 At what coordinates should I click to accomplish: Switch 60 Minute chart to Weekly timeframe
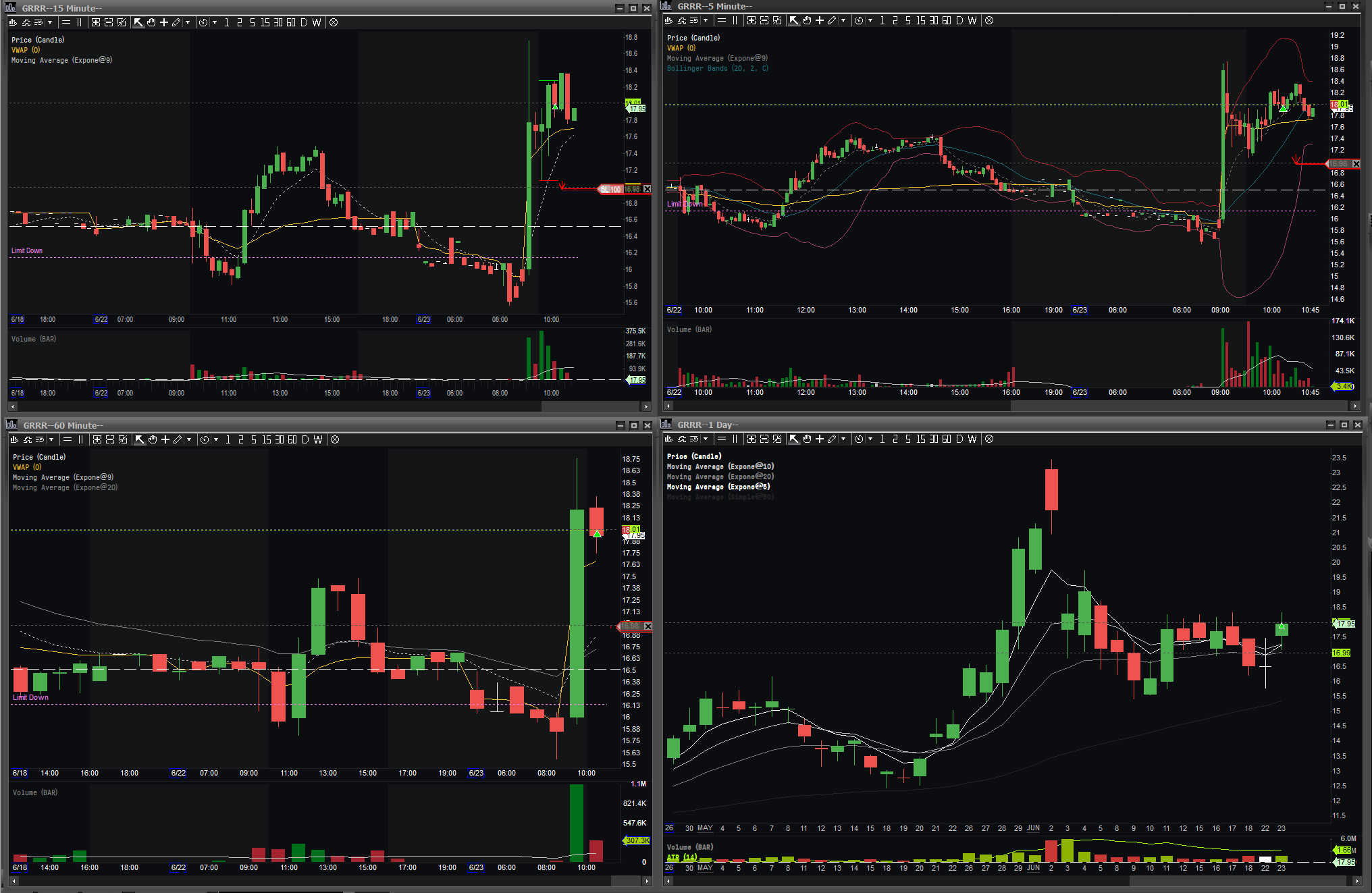tap(318, 439)
